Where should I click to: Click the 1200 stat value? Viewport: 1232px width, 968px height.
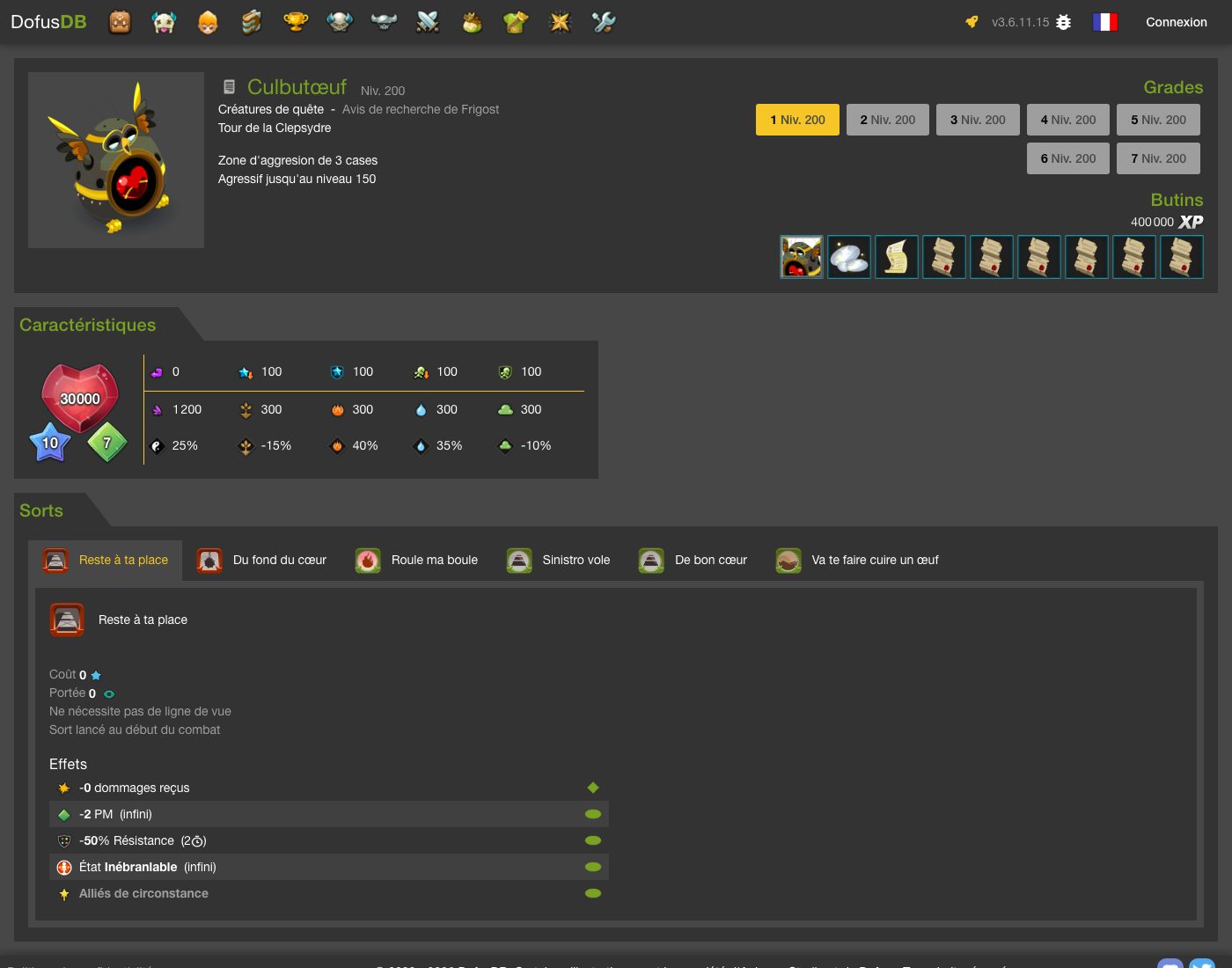(x=187, y=409)
